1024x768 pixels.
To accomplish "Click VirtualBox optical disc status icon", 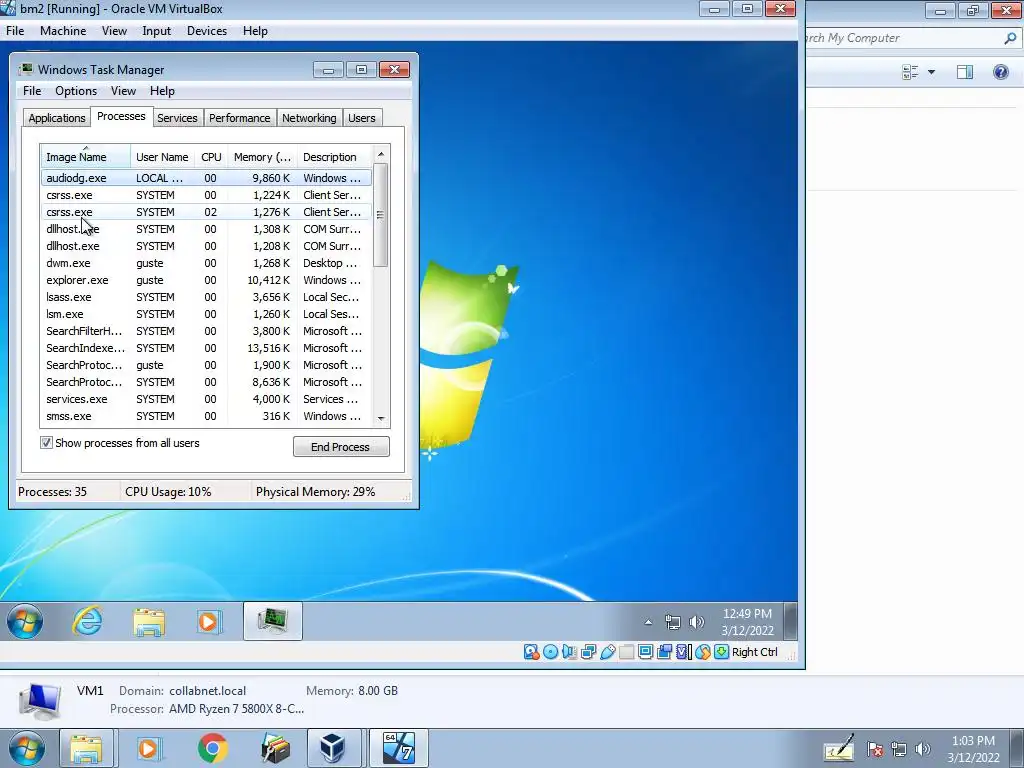I will (551, 652).
